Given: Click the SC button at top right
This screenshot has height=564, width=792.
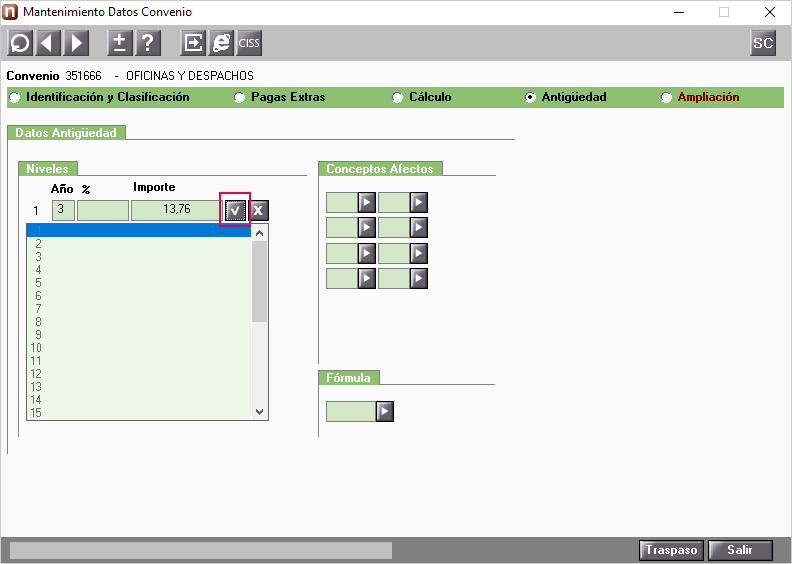Looking at the screenshot, I should coord(763,43).
